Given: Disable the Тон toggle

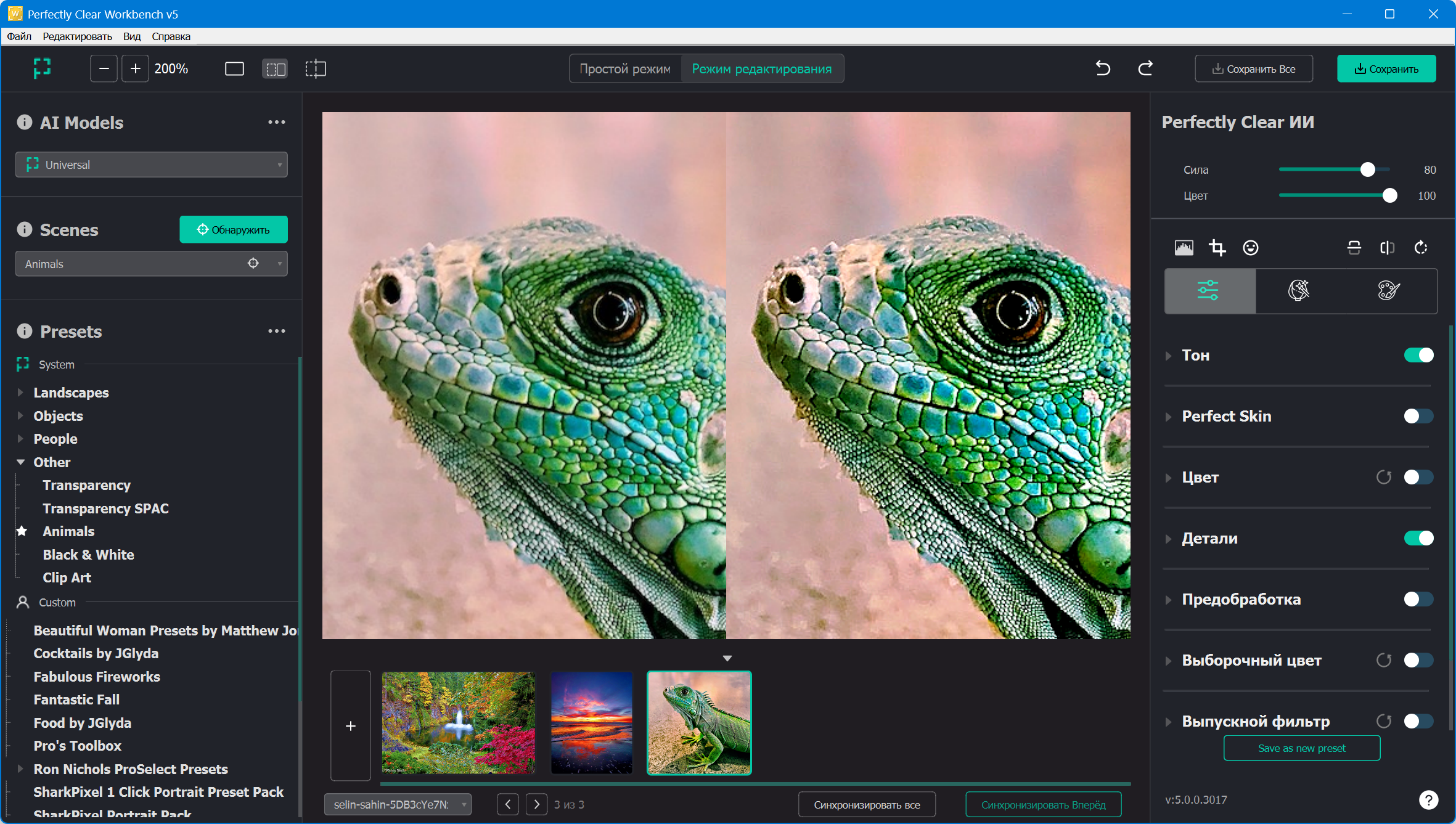Looking at the screenshot, I should point(1418,355).
